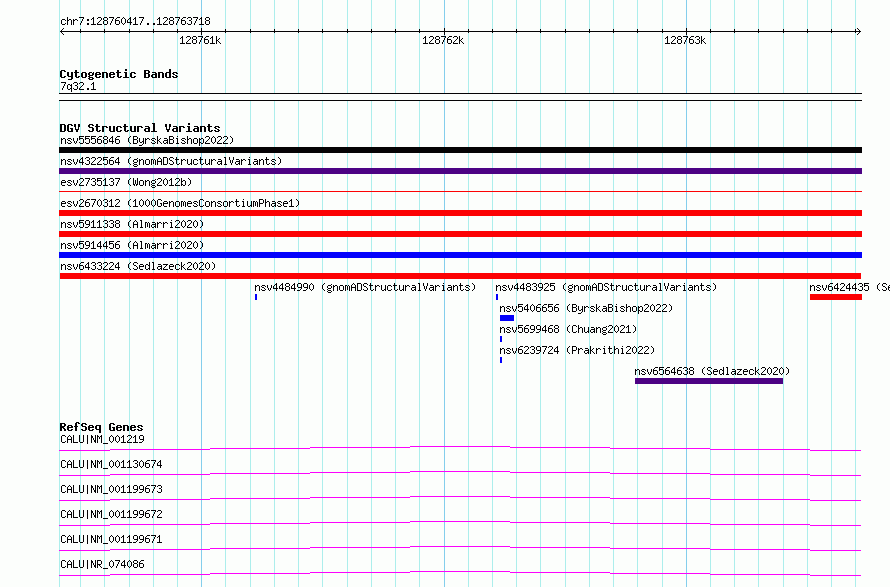Open the esv2735137 (Wong2012b) label
This screenshot has height=587, width=890.
pyautogui.click(x=126, y=182)
